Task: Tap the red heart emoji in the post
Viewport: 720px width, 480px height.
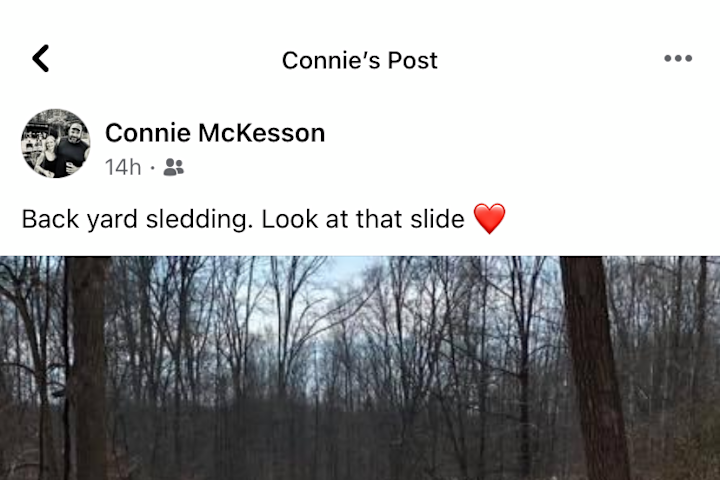Action: click(489, 219)
